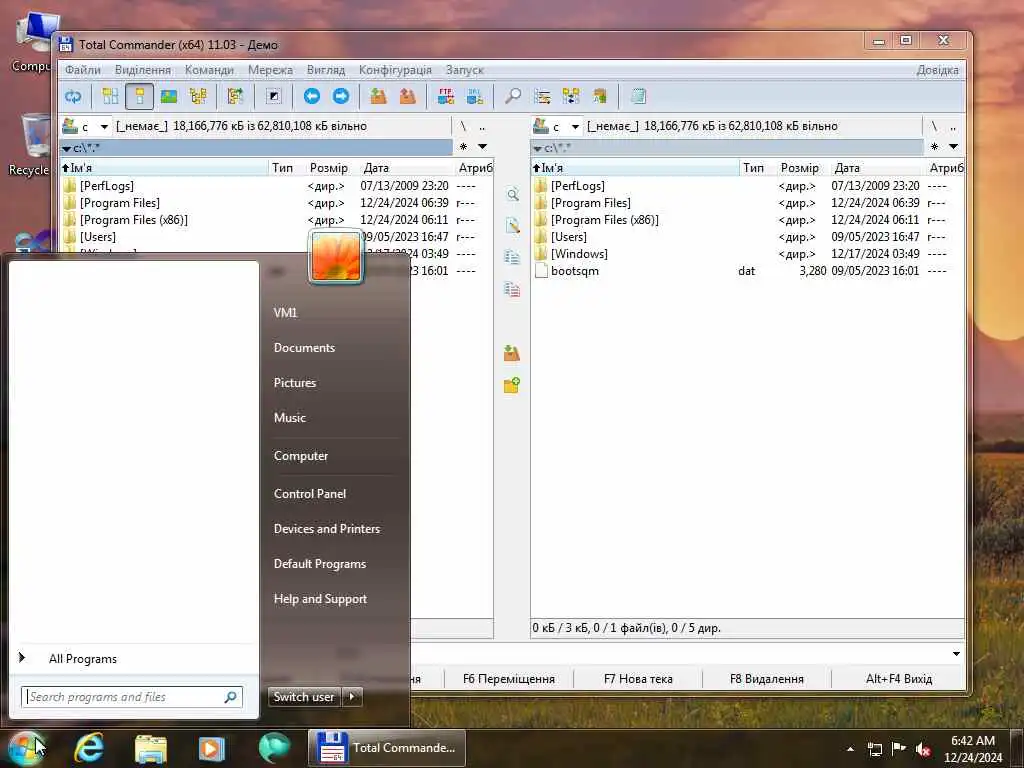
Task: Click the unpack files toolbar icon
Action: click(408, 97)
